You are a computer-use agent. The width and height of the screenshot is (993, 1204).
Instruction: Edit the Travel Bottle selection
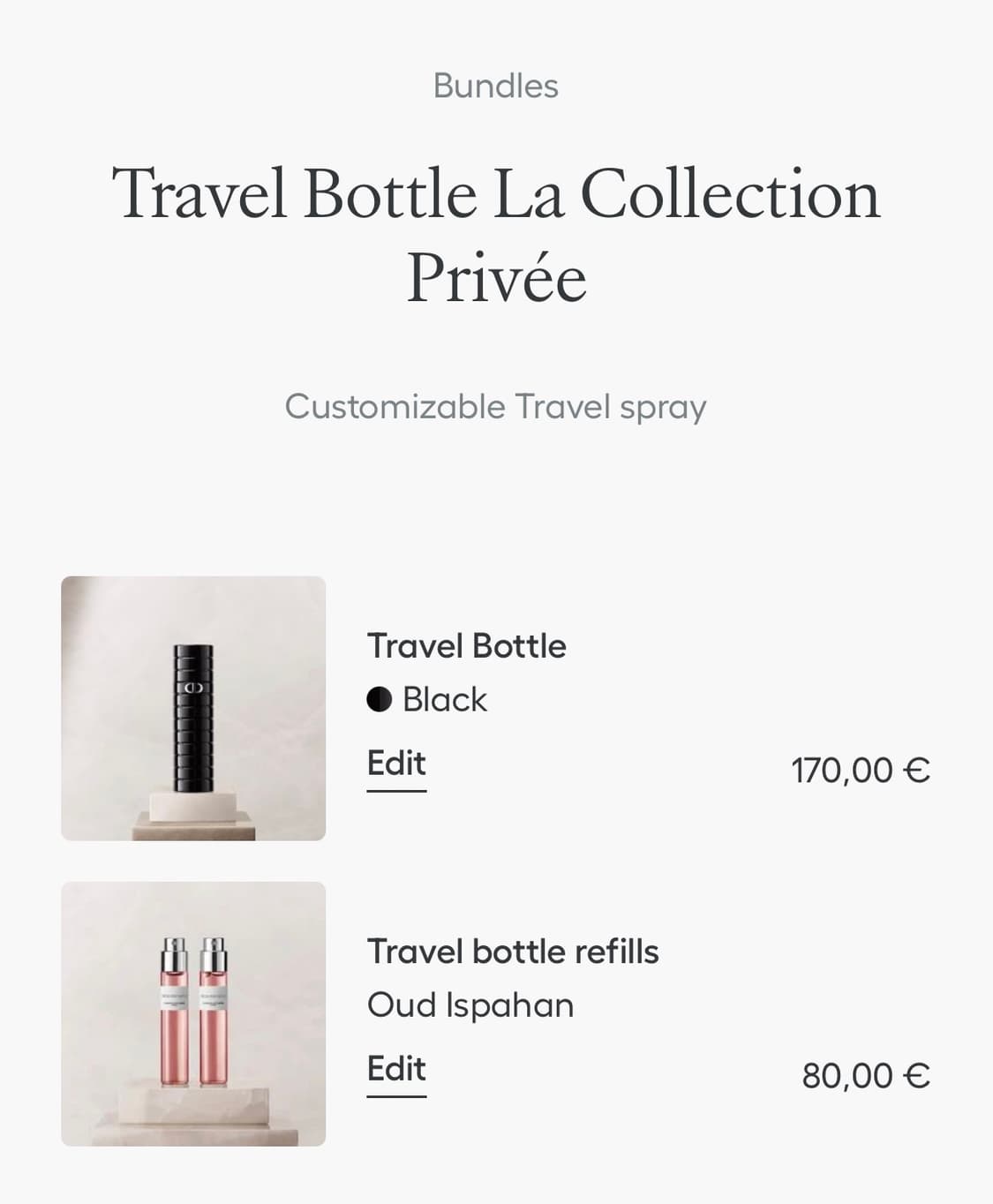[396, 764]
